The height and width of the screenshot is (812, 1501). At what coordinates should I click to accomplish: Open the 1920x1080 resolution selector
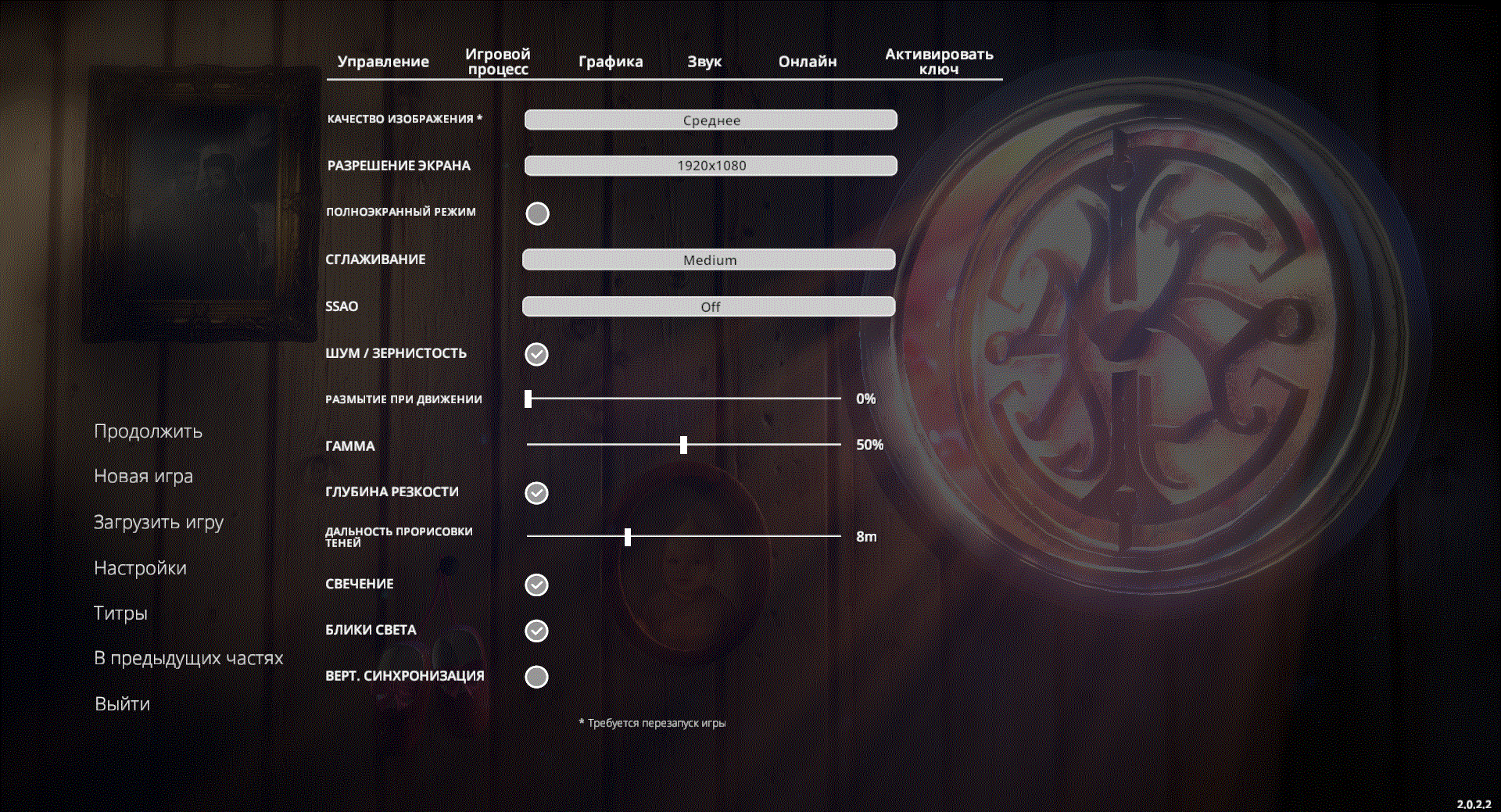[x=711, y=166]
